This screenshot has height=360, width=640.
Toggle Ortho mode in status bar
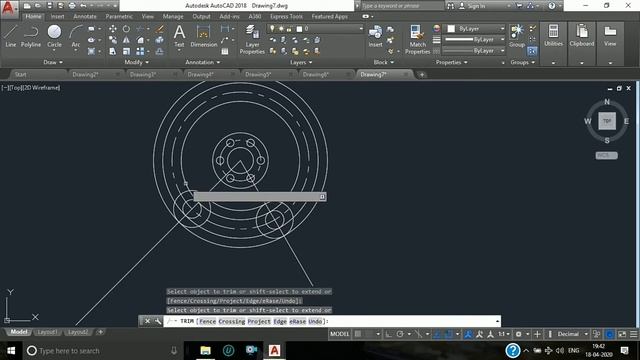[389, 334]
